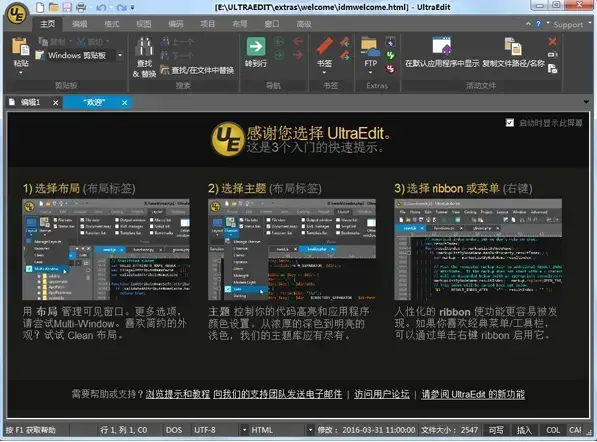Open 请参阅 UltraEdit 的新功能 link
This screenshot has width=597, height=442.
click(473, 394)
